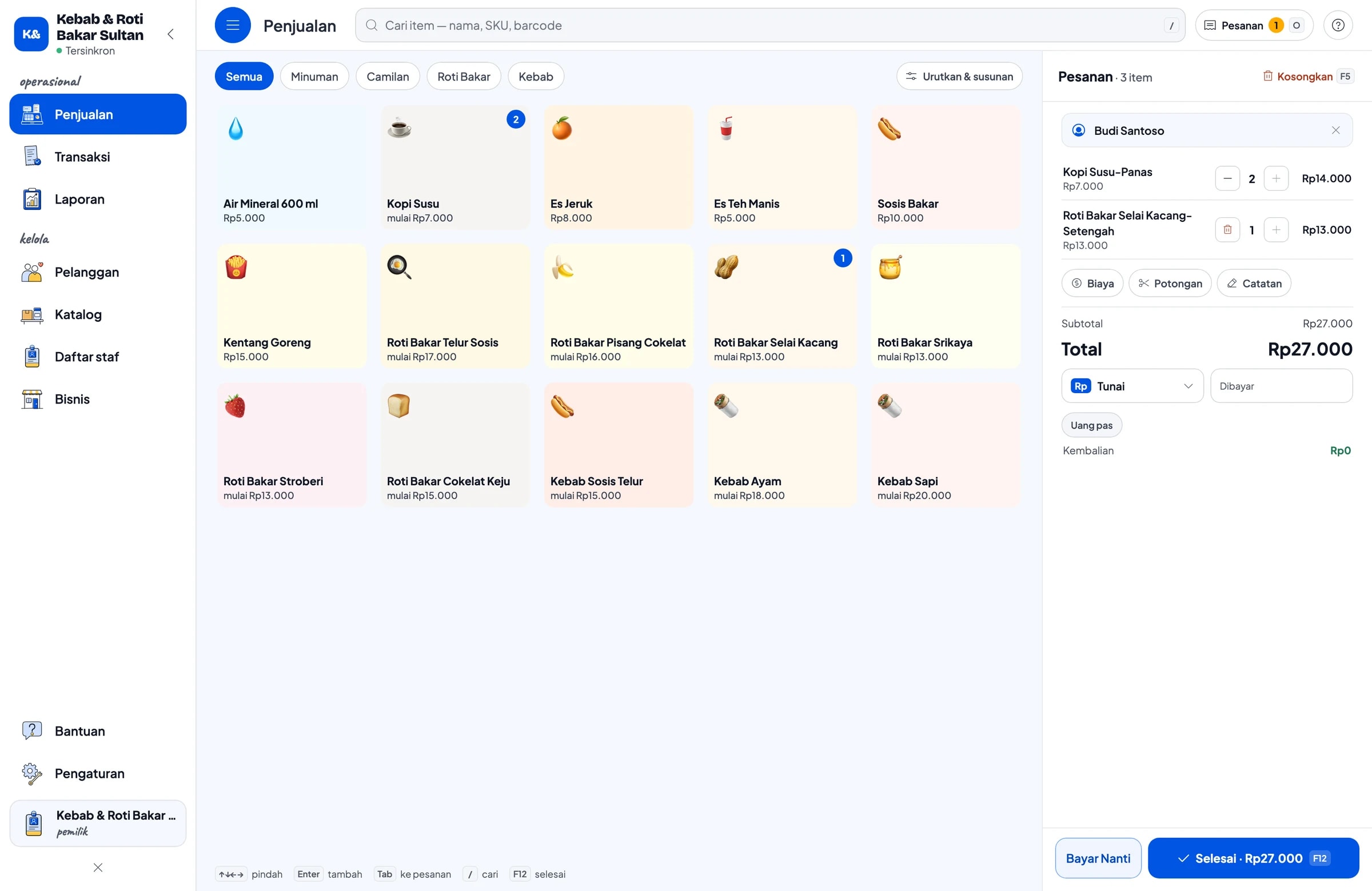Add a Biaya fee to order
The height and width of the screenshot is (891, 1372).
[x=1092, y=283]
